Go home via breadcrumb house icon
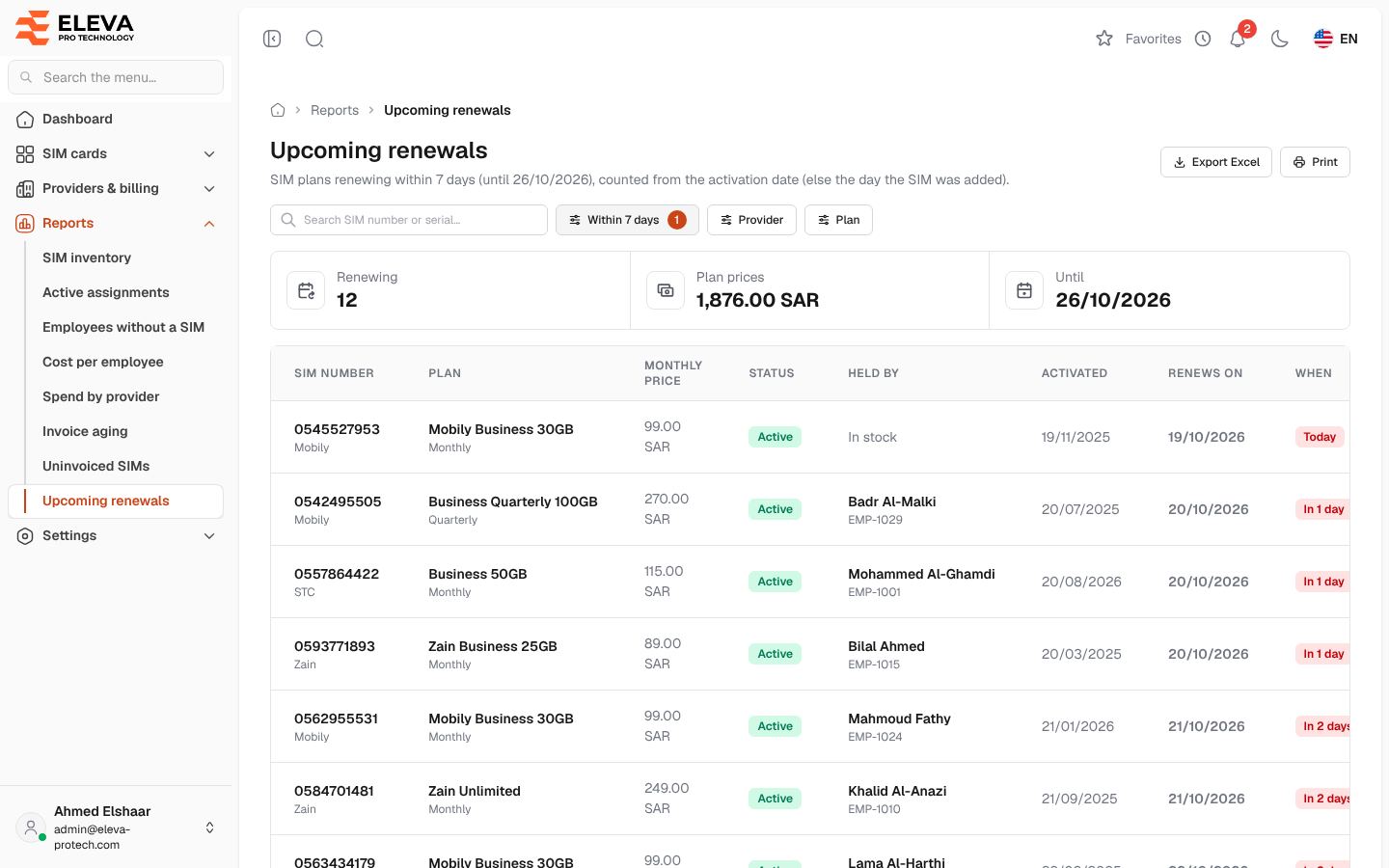The width and height of the screenshot is (1389, 868). [x=278, y=110]
